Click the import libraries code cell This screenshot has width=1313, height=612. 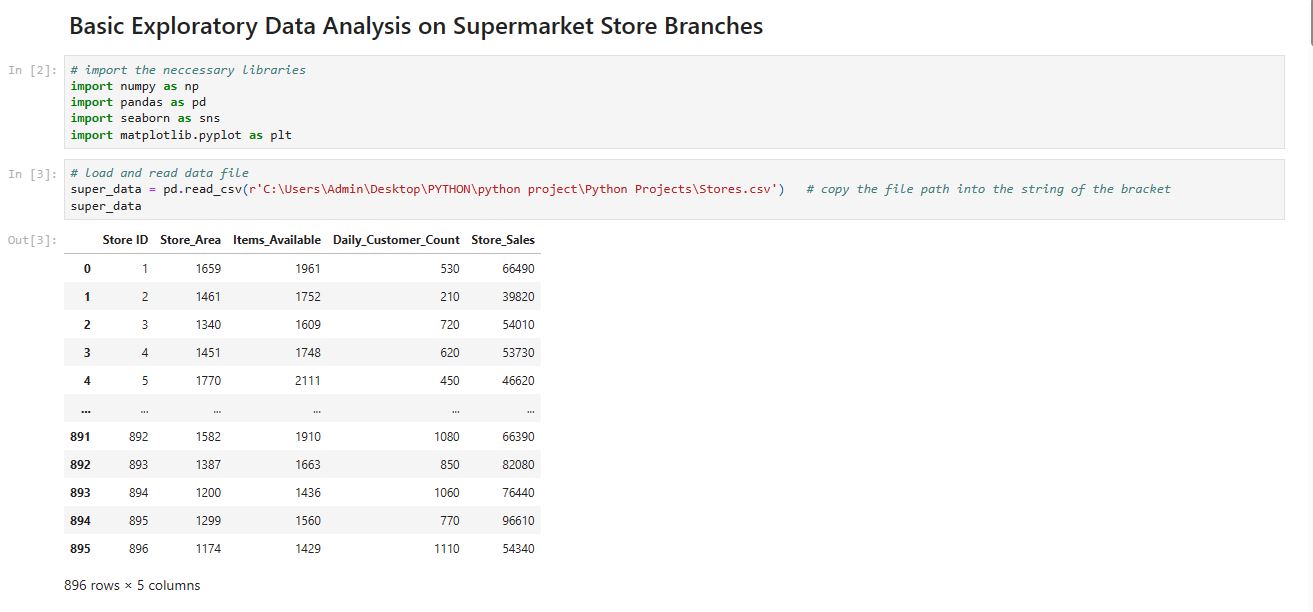pos(675,102)
